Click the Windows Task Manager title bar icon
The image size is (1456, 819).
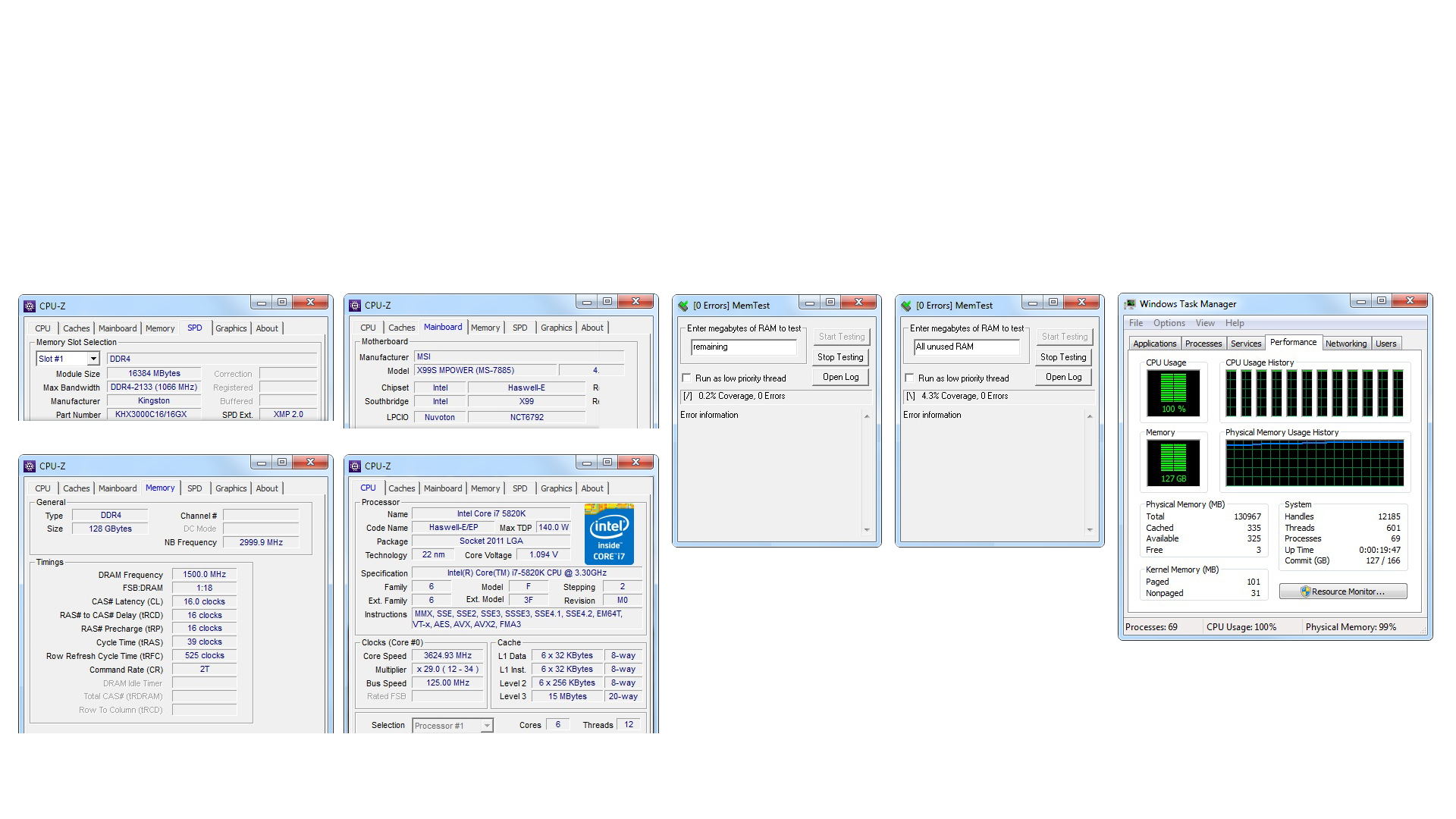1130,304
